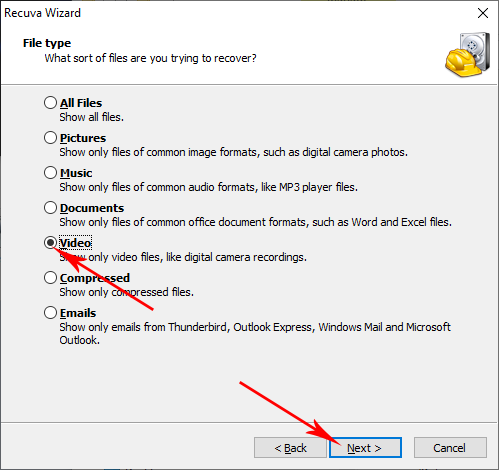
Task: Go back to the previous wizard page
Action: tap(290, 448)
